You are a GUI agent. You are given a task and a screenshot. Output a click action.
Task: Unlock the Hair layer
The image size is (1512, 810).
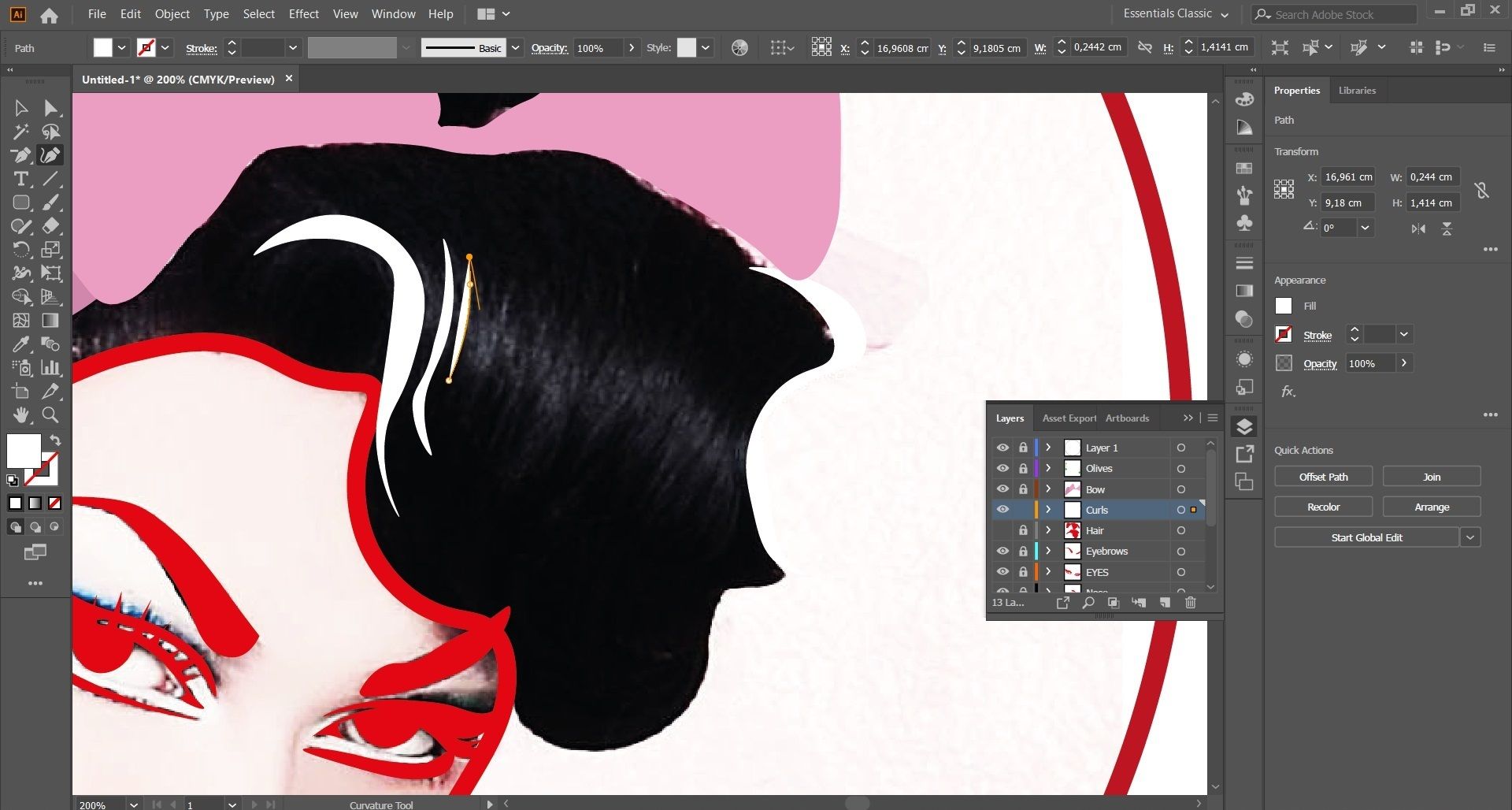tap(1023, 530)
